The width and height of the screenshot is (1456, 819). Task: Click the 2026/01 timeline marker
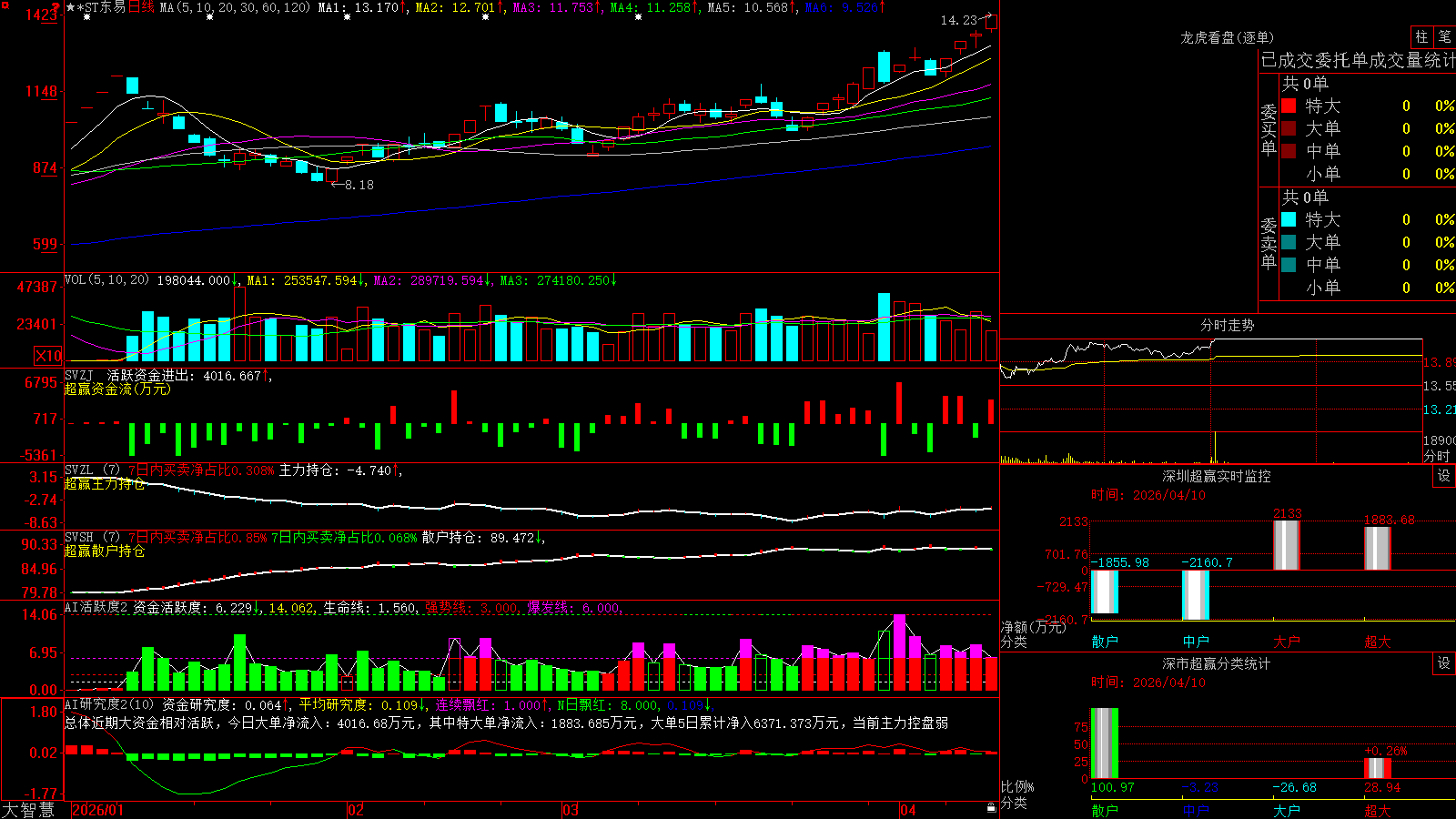pos(97,810)
